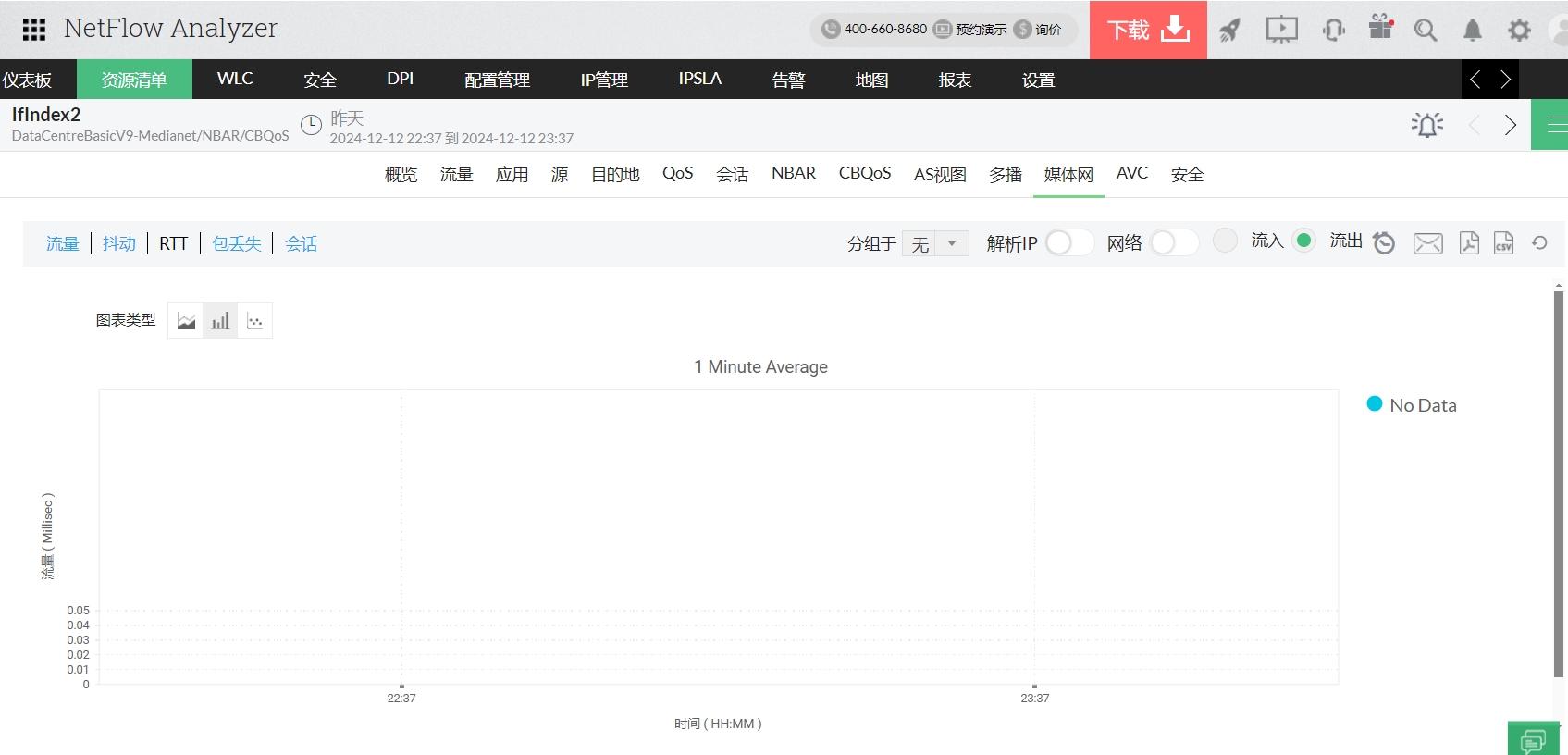Open the 分组于 dropdown
Viewport: 1568px width, 755px height.
pos(935,243)
